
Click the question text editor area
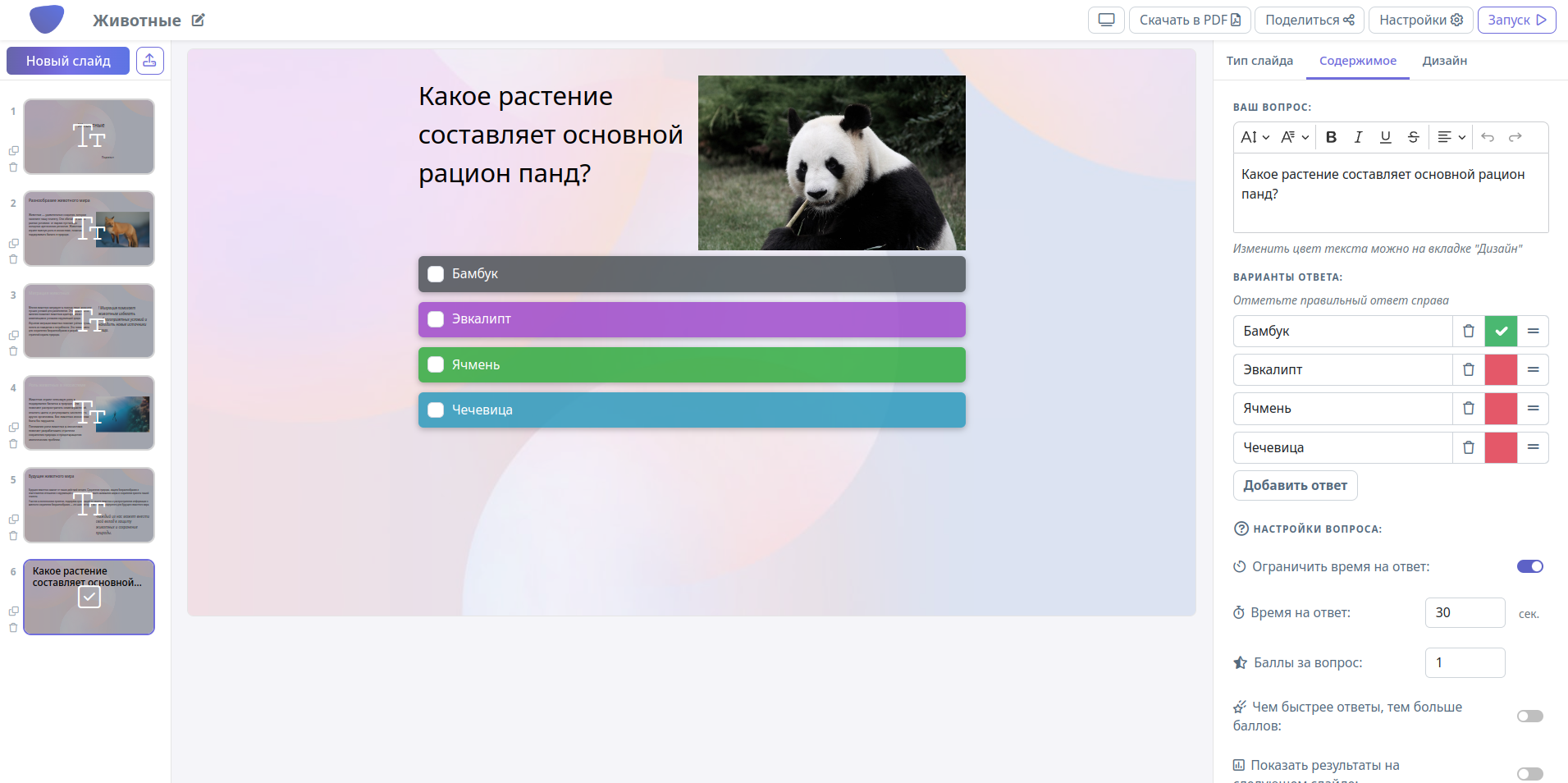(x=1391, y=193)
